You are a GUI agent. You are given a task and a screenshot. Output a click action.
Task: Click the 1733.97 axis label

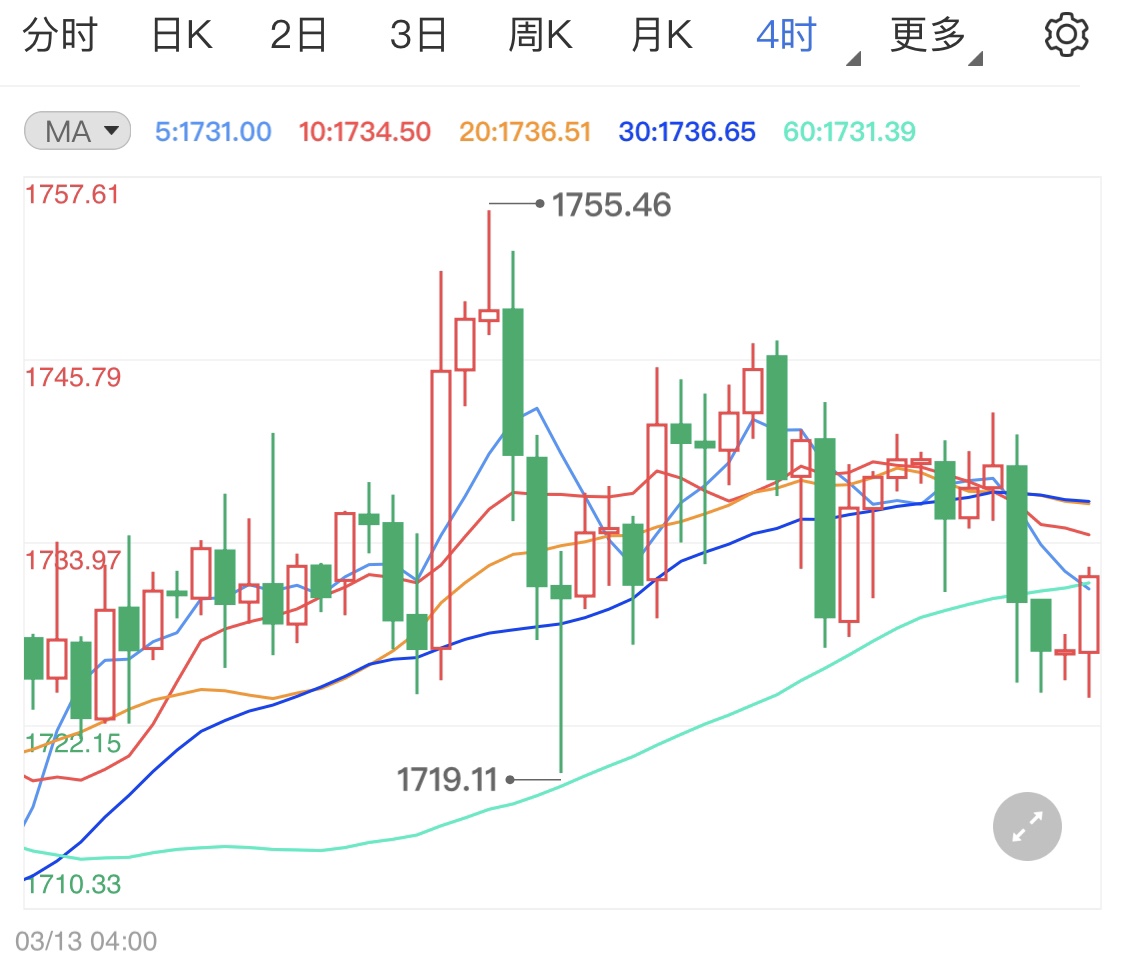pos(72,560)
